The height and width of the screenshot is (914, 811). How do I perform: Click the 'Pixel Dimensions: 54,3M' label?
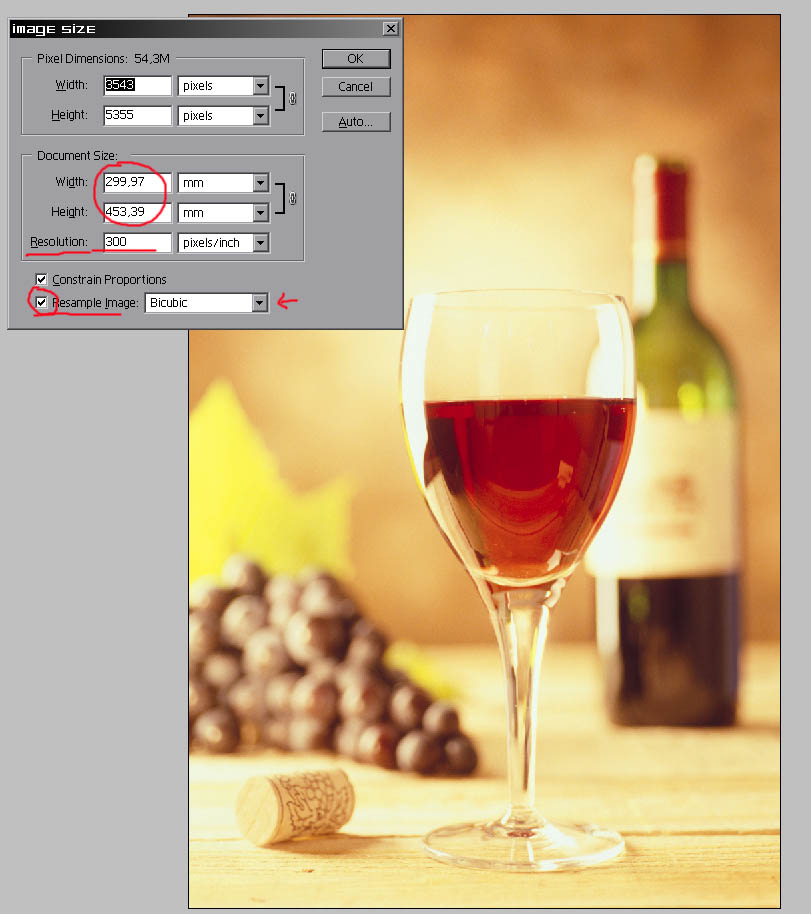point(103,59)
